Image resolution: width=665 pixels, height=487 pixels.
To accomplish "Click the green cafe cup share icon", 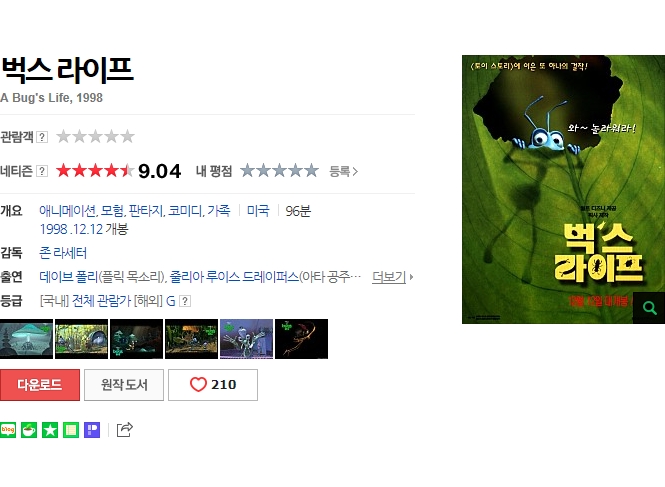I will [29, 430].
